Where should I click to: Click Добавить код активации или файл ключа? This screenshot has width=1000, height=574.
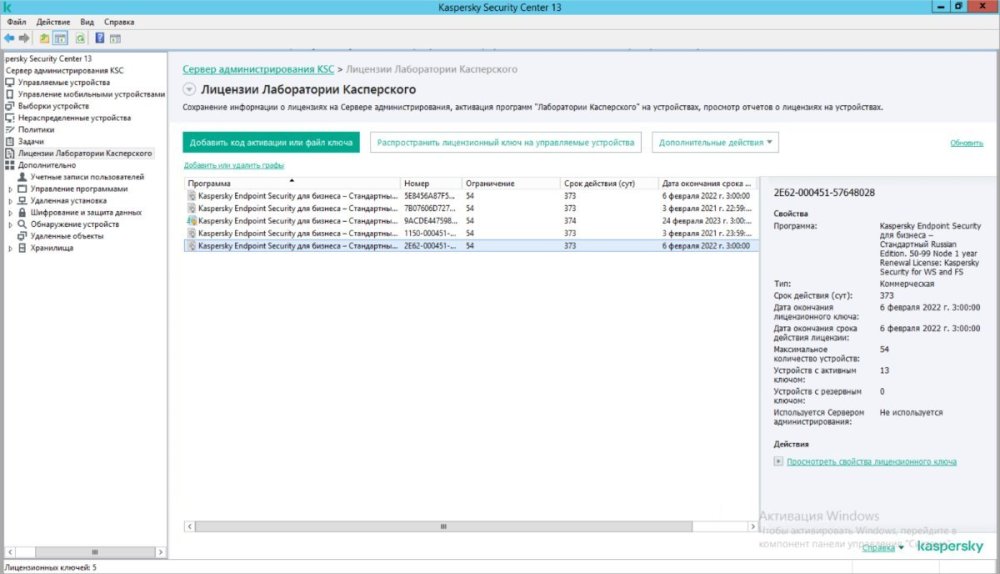pos(271,143)
